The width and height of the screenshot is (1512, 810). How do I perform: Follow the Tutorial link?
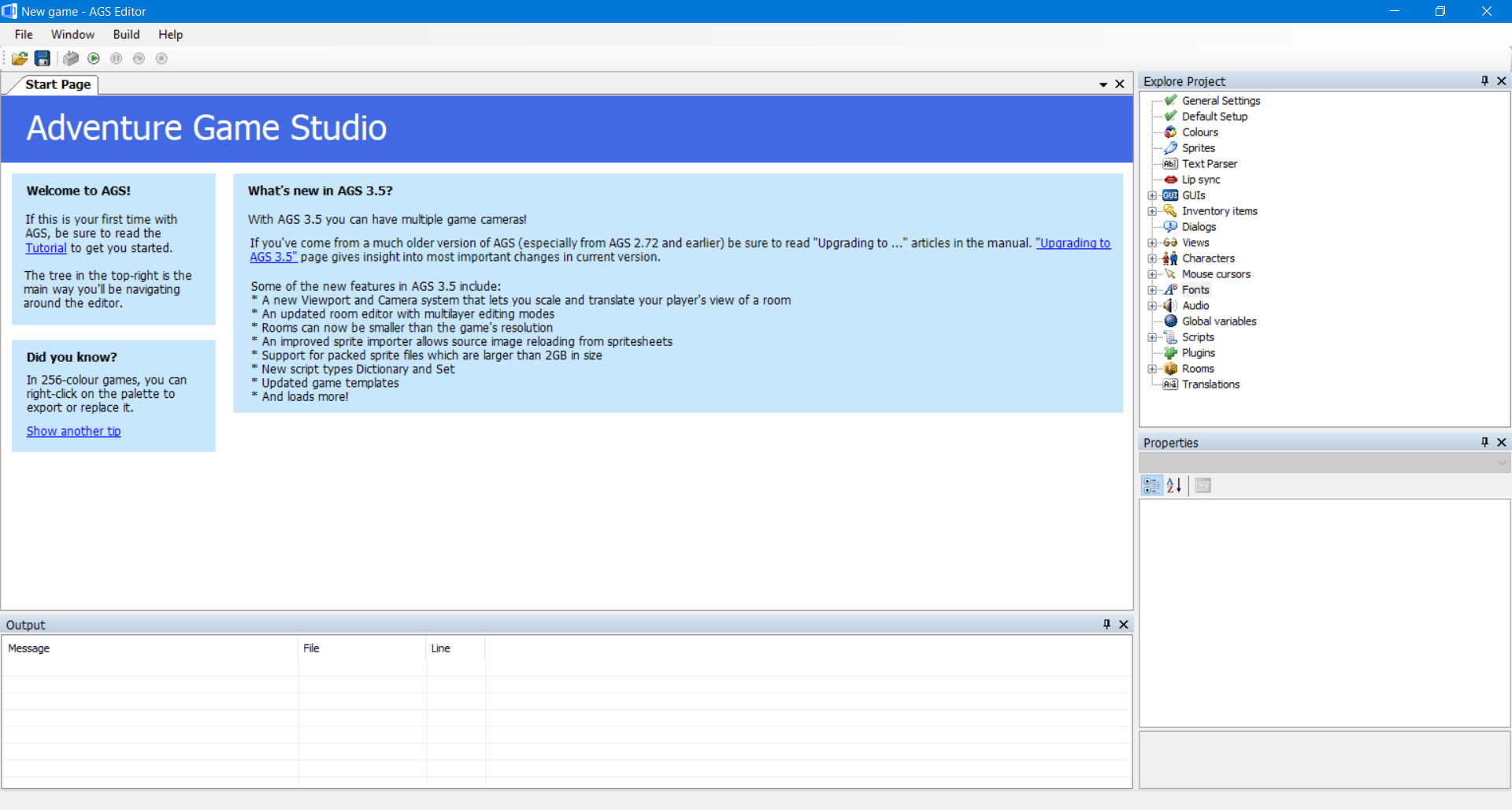(46, 248)
